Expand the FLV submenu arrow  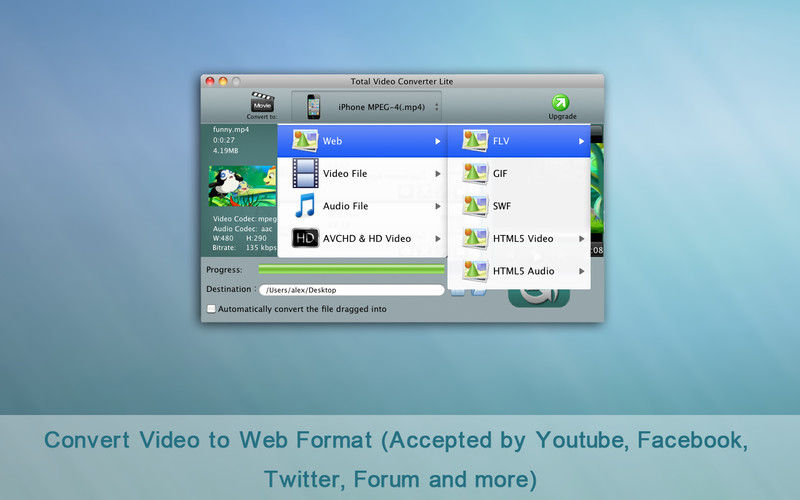click(x=582, y=141)
